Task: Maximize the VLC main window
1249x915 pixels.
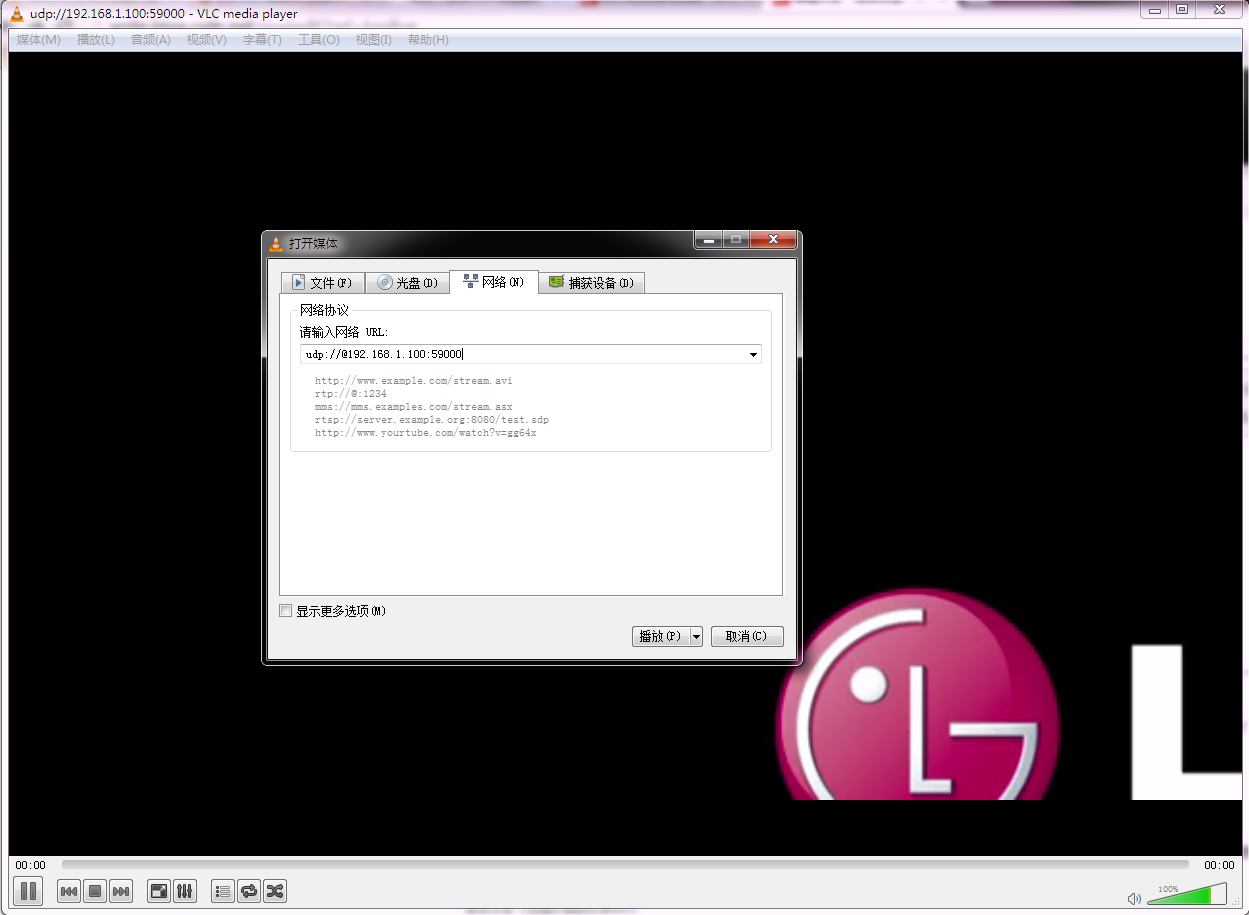Action: point(1182,9)
